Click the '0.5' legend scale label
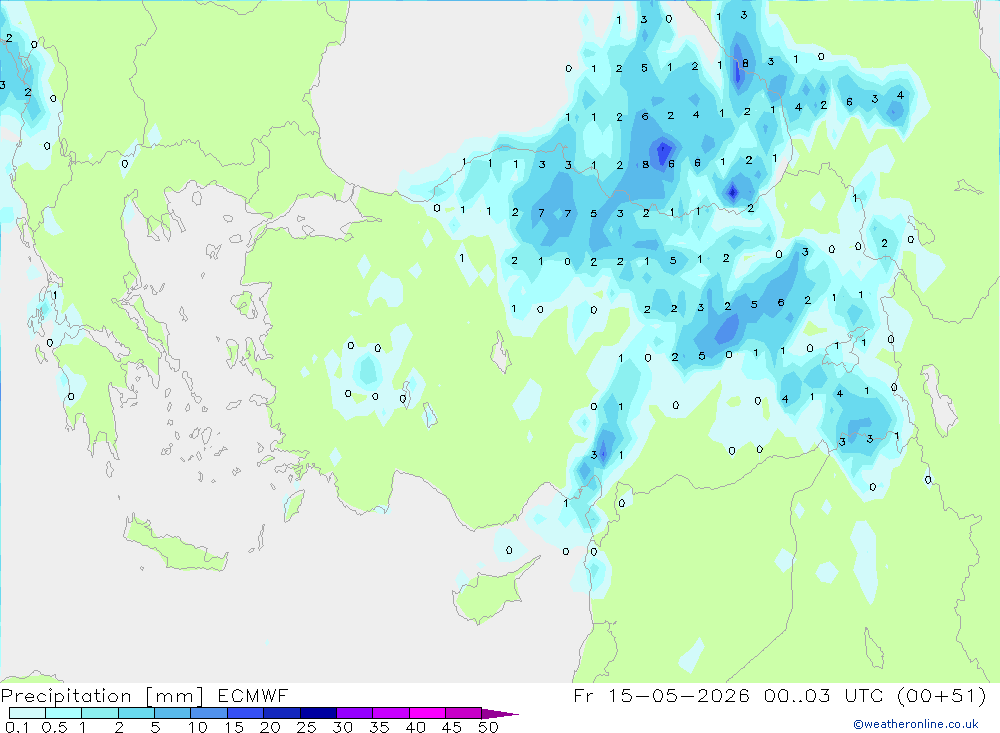This screenshot has width=1000, height=733. 55,727
